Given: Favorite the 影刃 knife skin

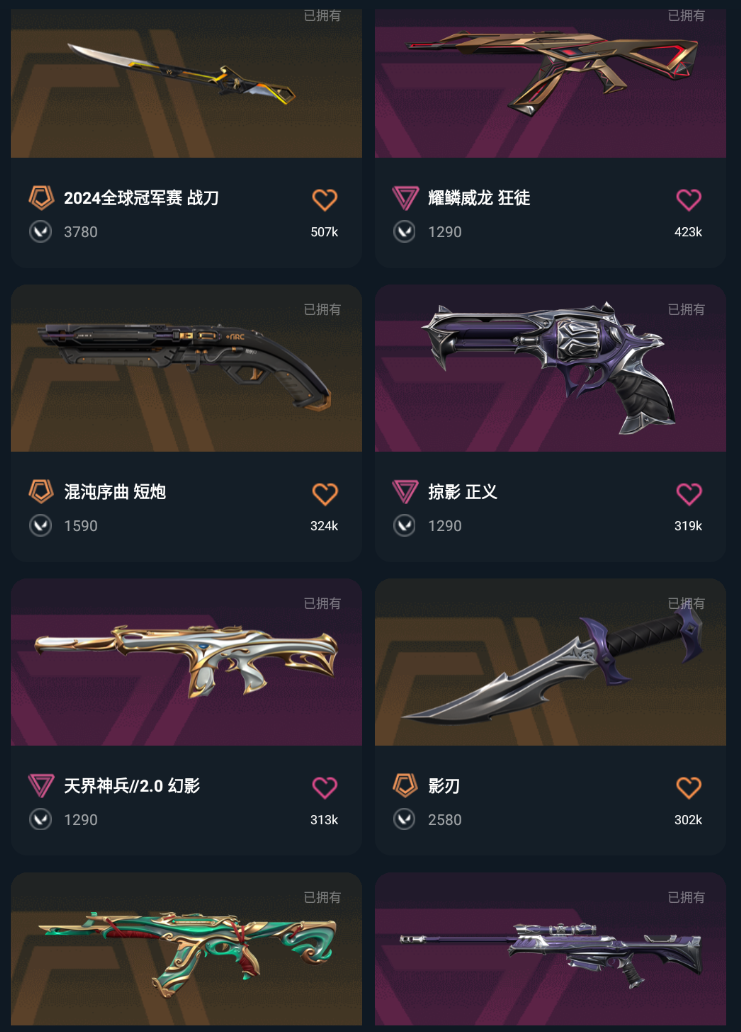Looking at the screenshot, I should (688, 787).
